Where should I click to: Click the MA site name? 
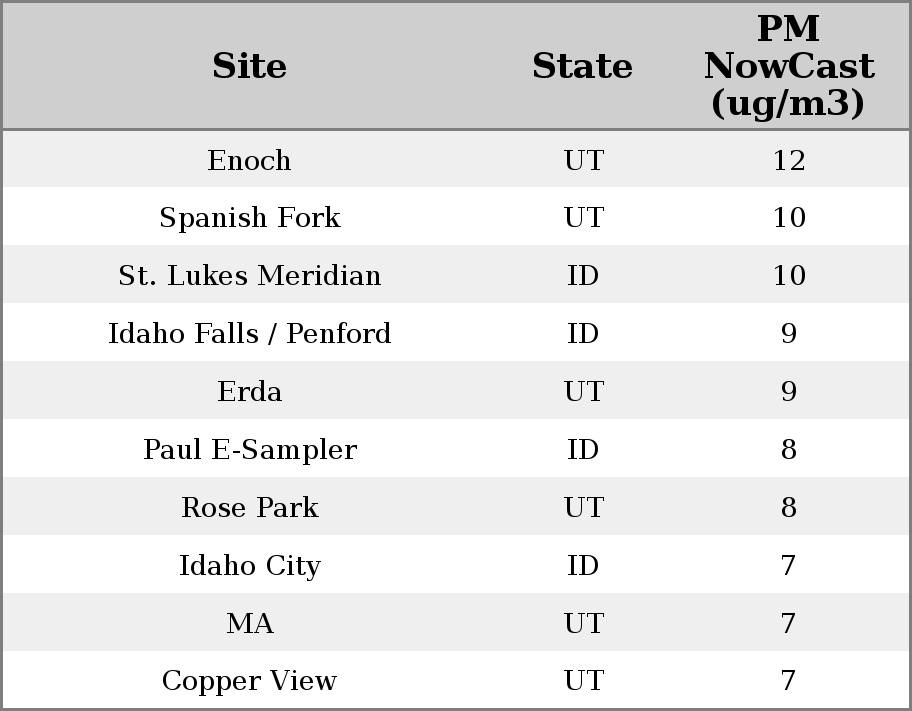pos(249,623)
